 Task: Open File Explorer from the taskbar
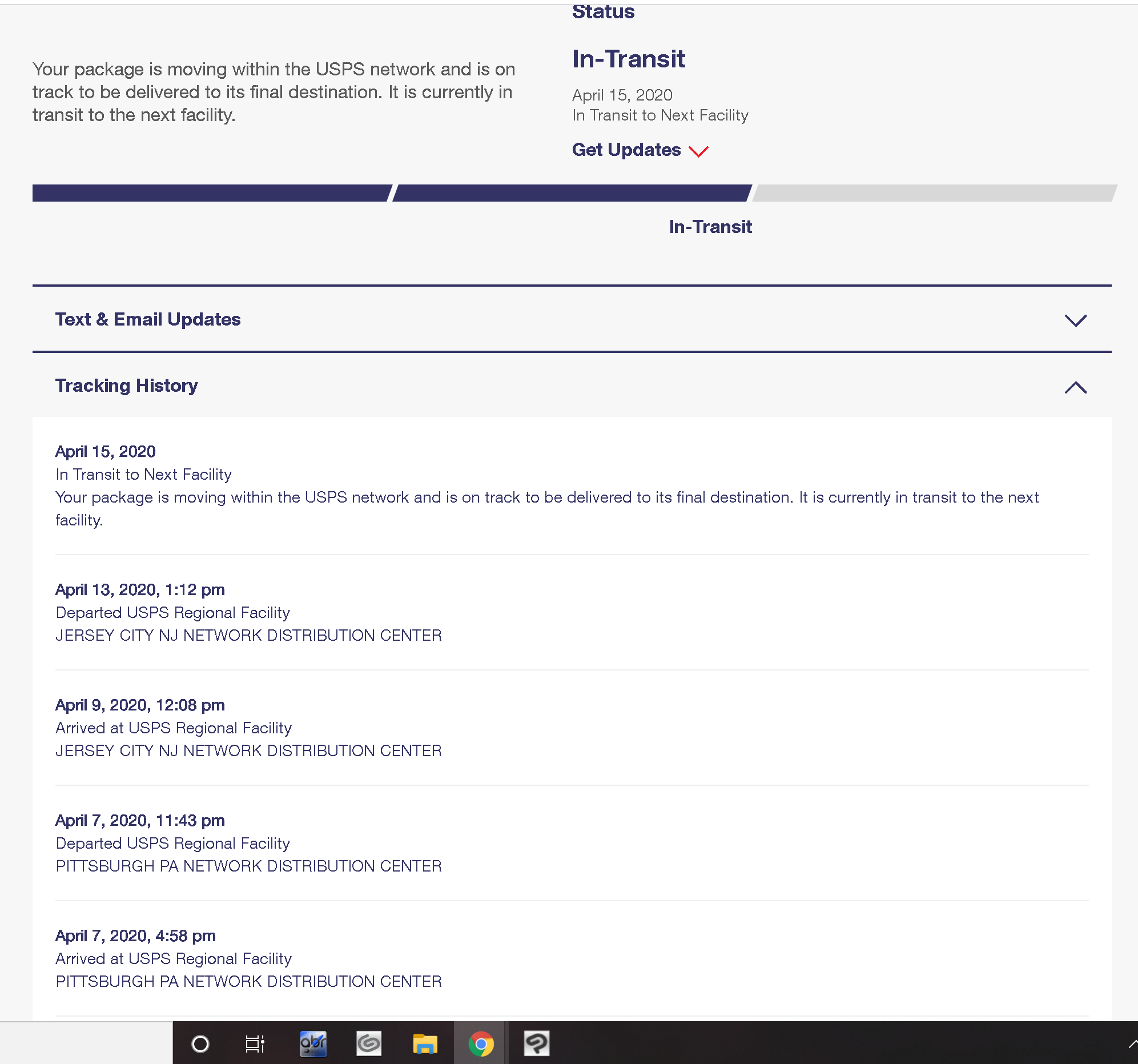coord(425,1044)
